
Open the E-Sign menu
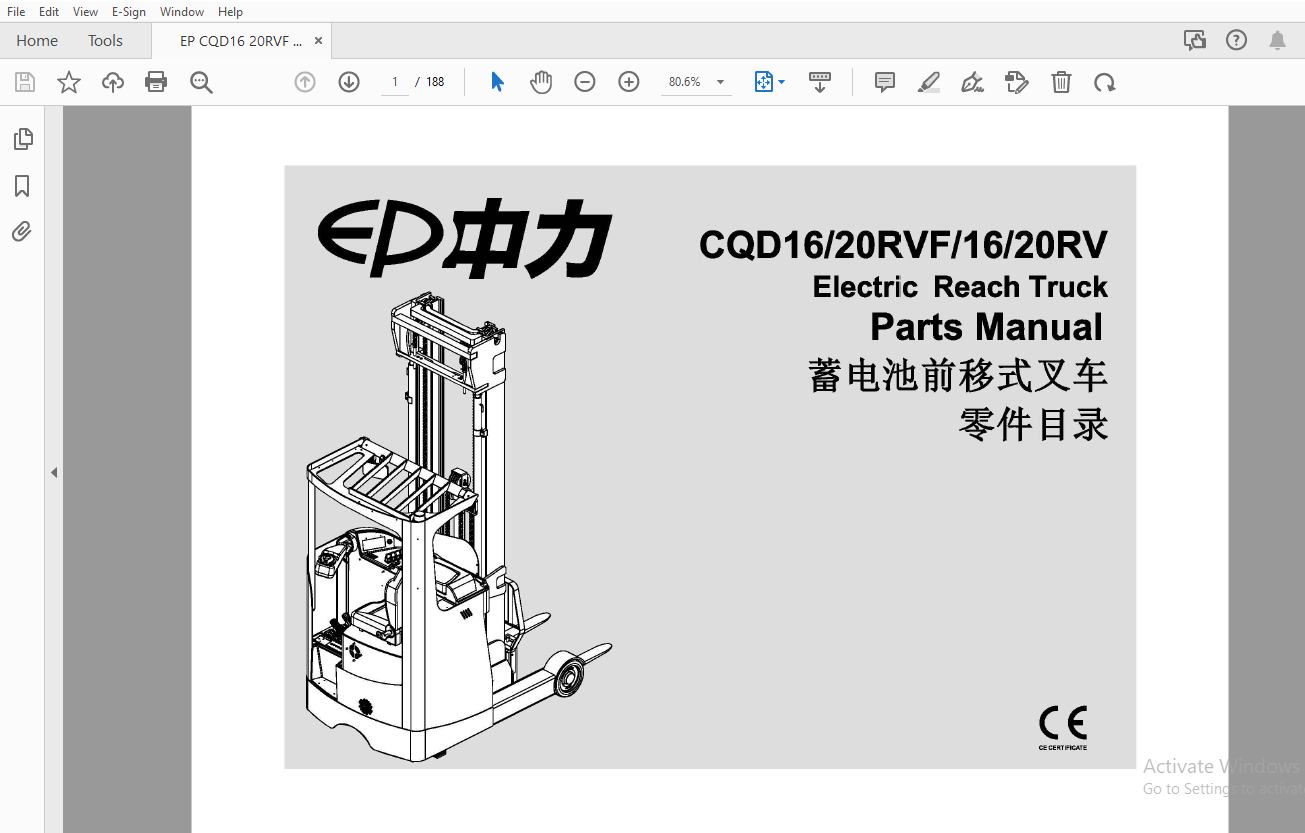[128, 11]
